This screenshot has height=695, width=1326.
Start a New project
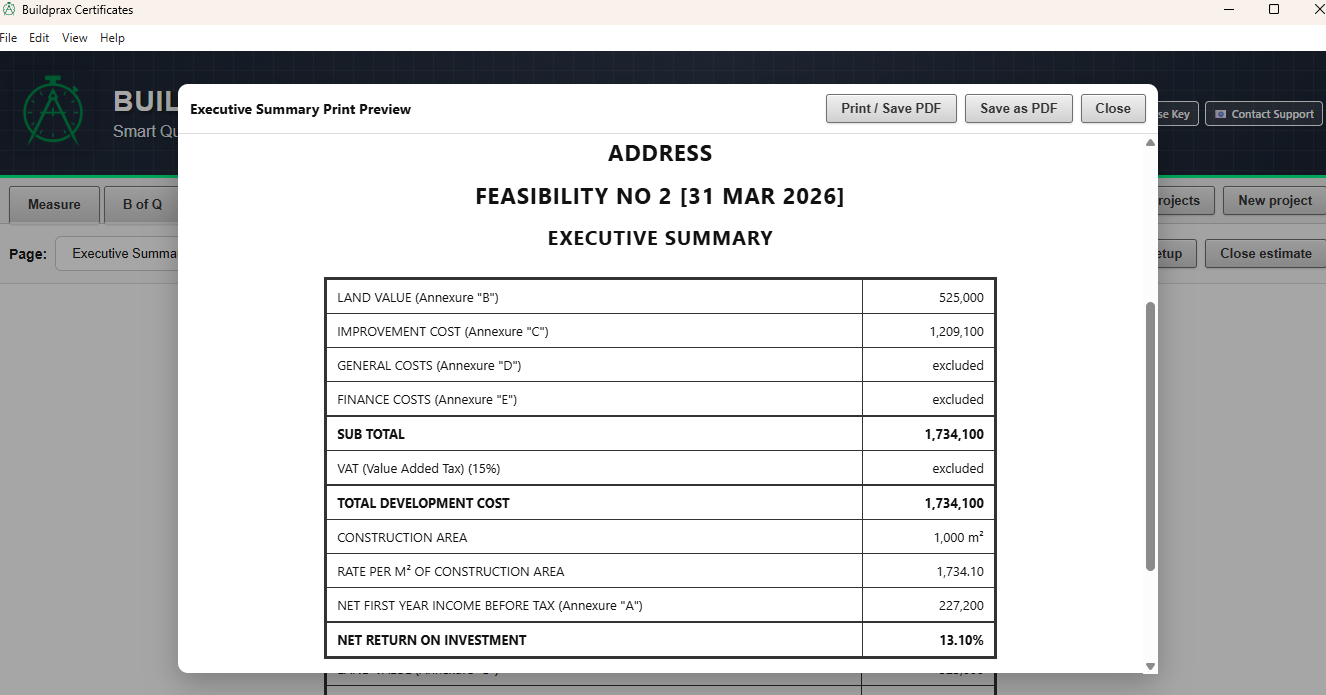(x=1273, y=200)
